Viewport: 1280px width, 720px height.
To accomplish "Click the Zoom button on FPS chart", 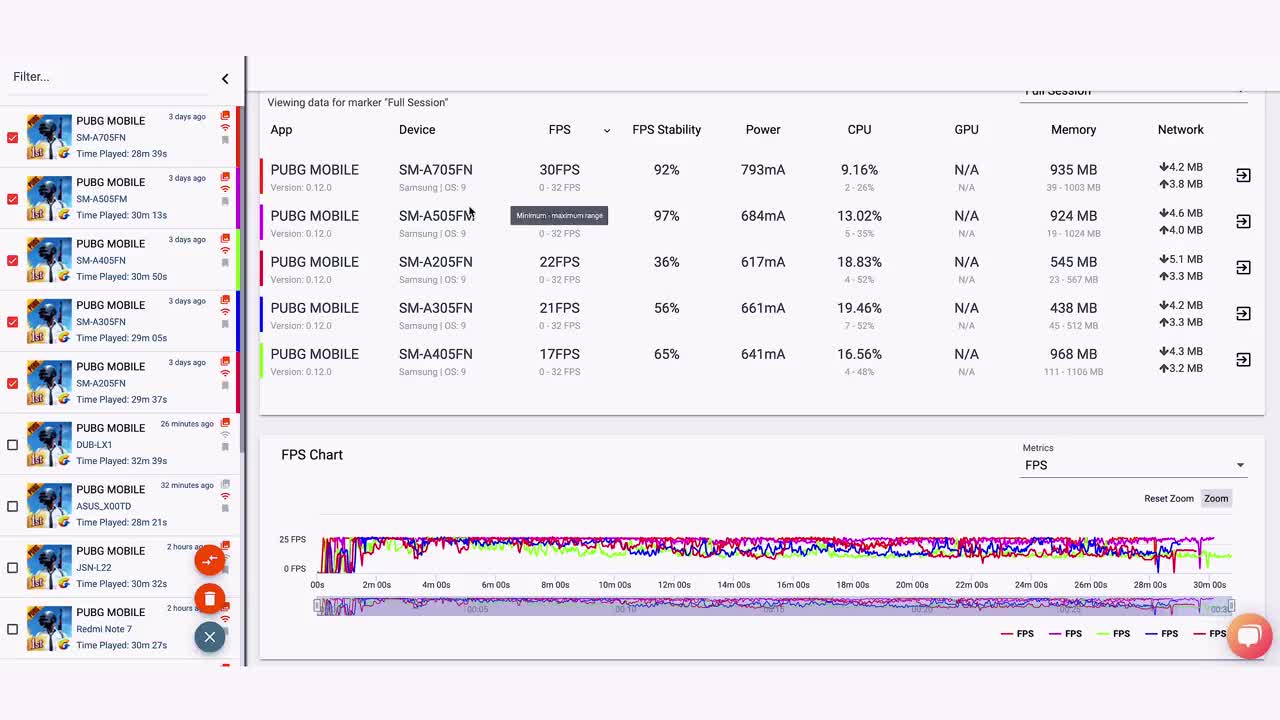I will pyautogui.click(x=1216, y=499).
